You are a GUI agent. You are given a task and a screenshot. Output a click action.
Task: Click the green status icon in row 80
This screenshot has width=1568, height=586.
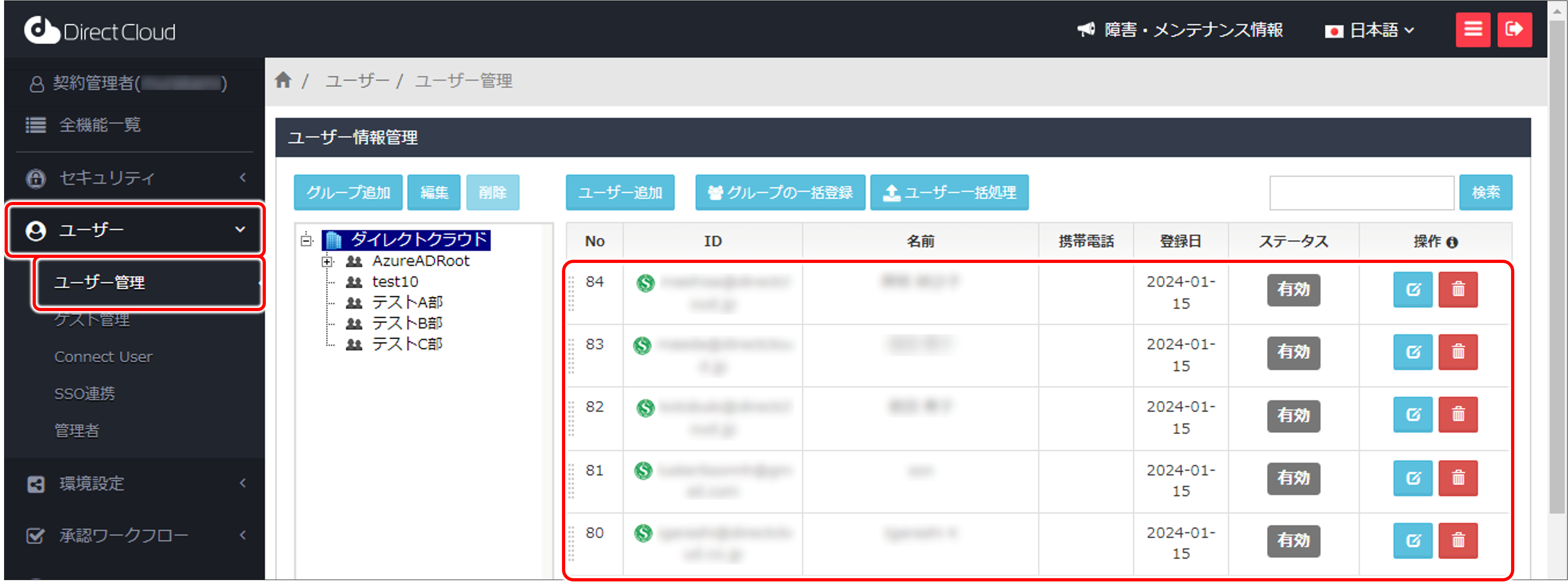(643, 534)
